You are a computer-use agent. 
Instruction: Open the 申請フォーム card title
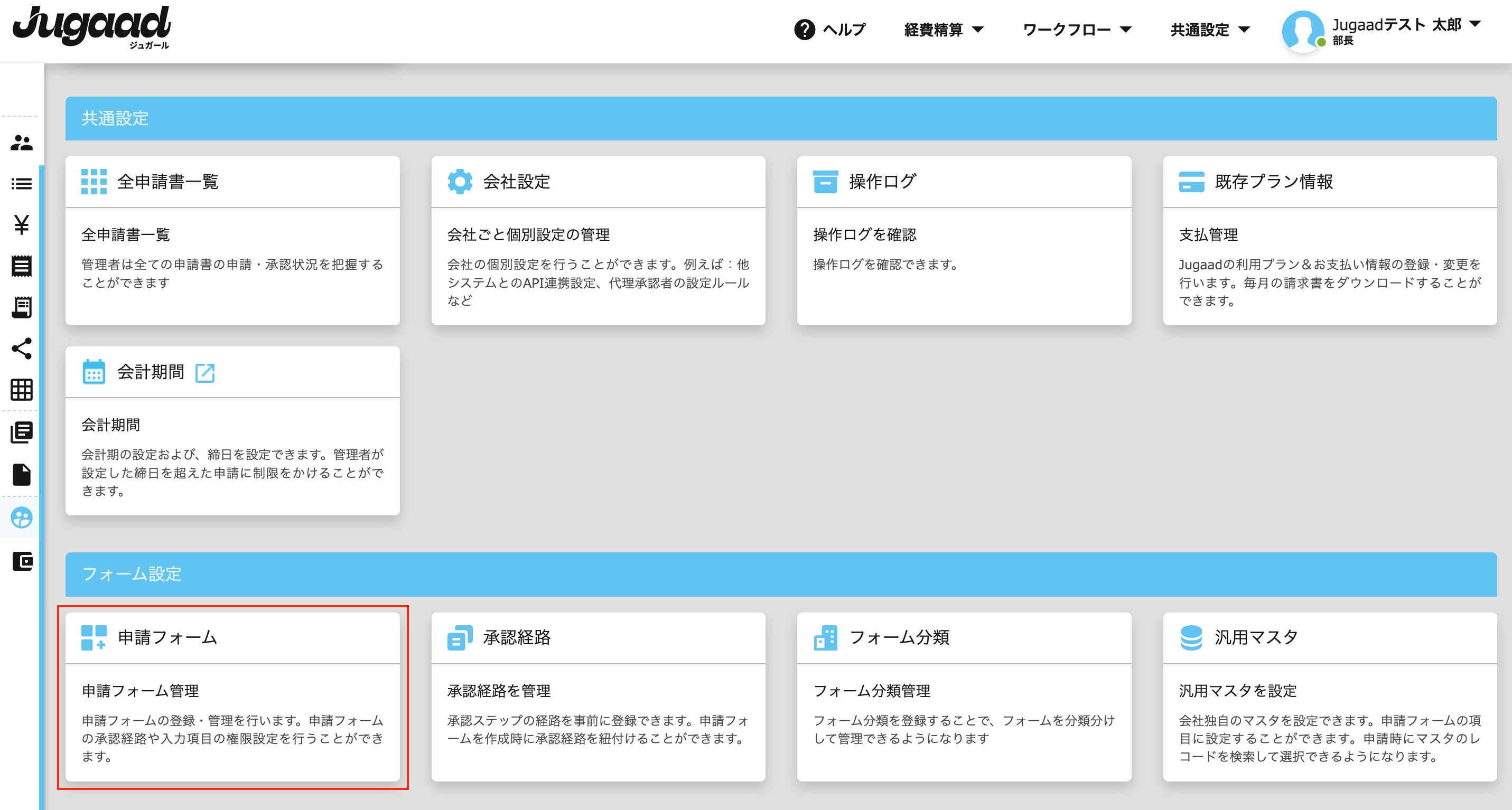[x=168, y=637]
